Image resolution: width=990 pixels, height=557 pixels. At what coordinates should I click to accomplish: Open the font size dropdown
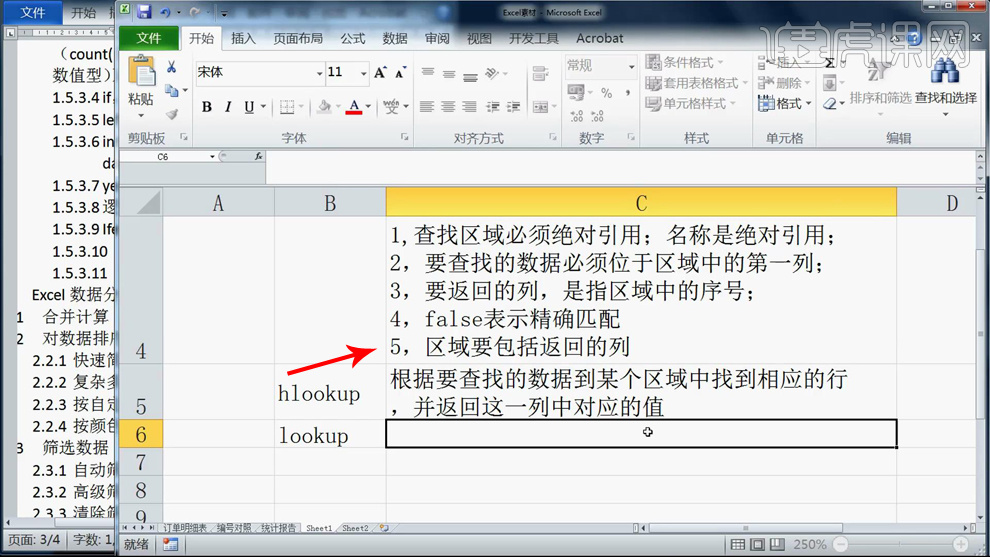click(x=364, y=73)
